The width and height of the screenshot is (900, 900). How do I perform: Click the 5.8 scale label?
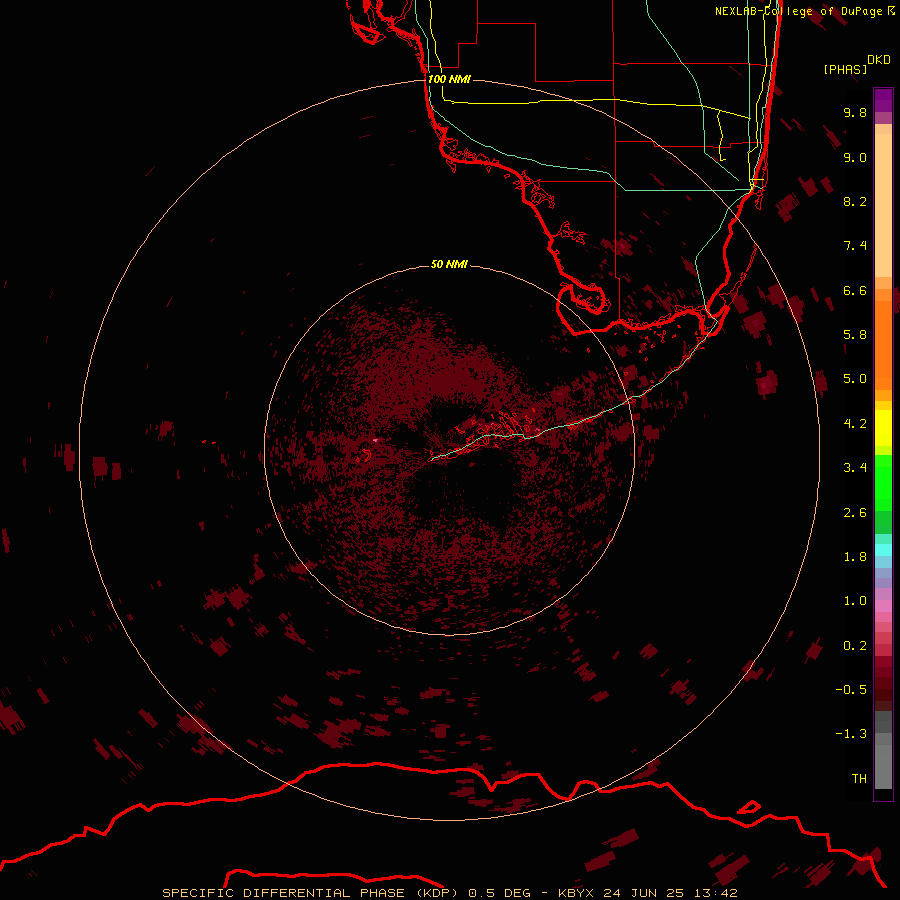[855, 335]
